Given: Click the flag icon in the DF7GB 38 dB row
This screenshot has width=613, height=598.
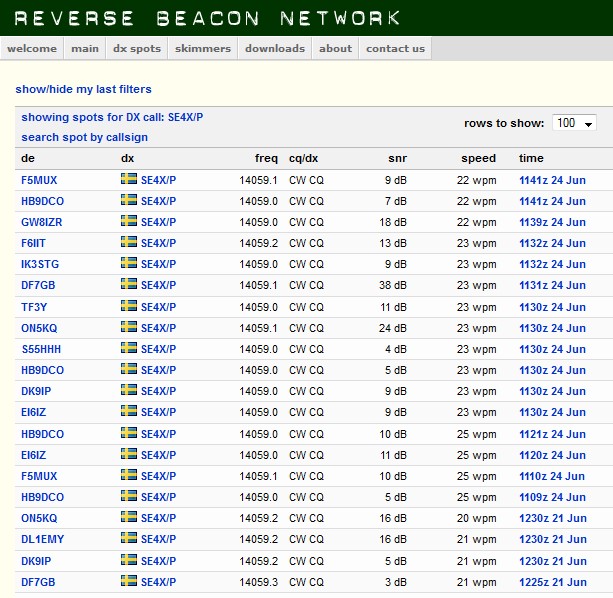Looking at the screenshot, I should (x=128, y=285).
